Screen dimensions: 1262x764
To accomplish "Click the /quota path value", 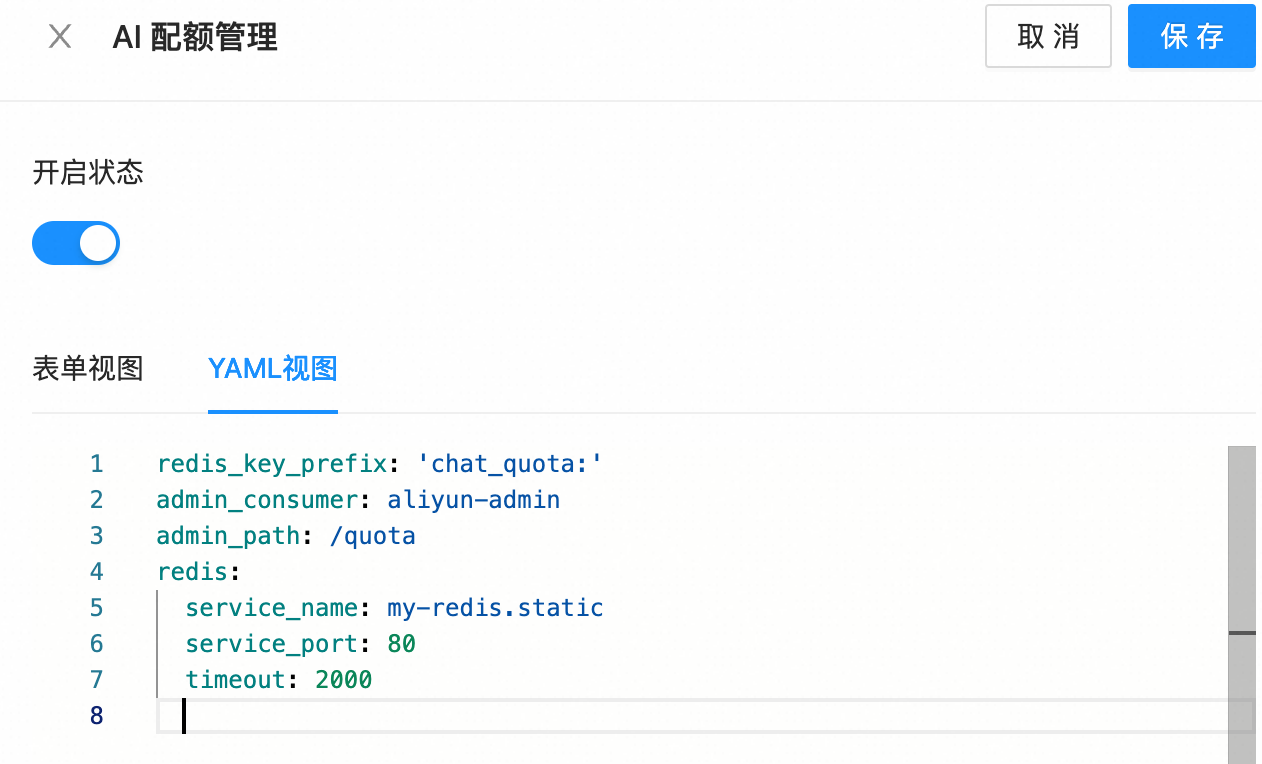I will [372, 536].
